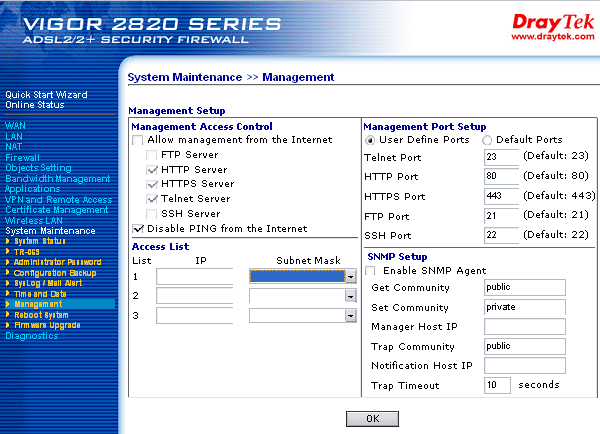Click the Set Community field
600x434 pixels.
(x=525, y=307)
